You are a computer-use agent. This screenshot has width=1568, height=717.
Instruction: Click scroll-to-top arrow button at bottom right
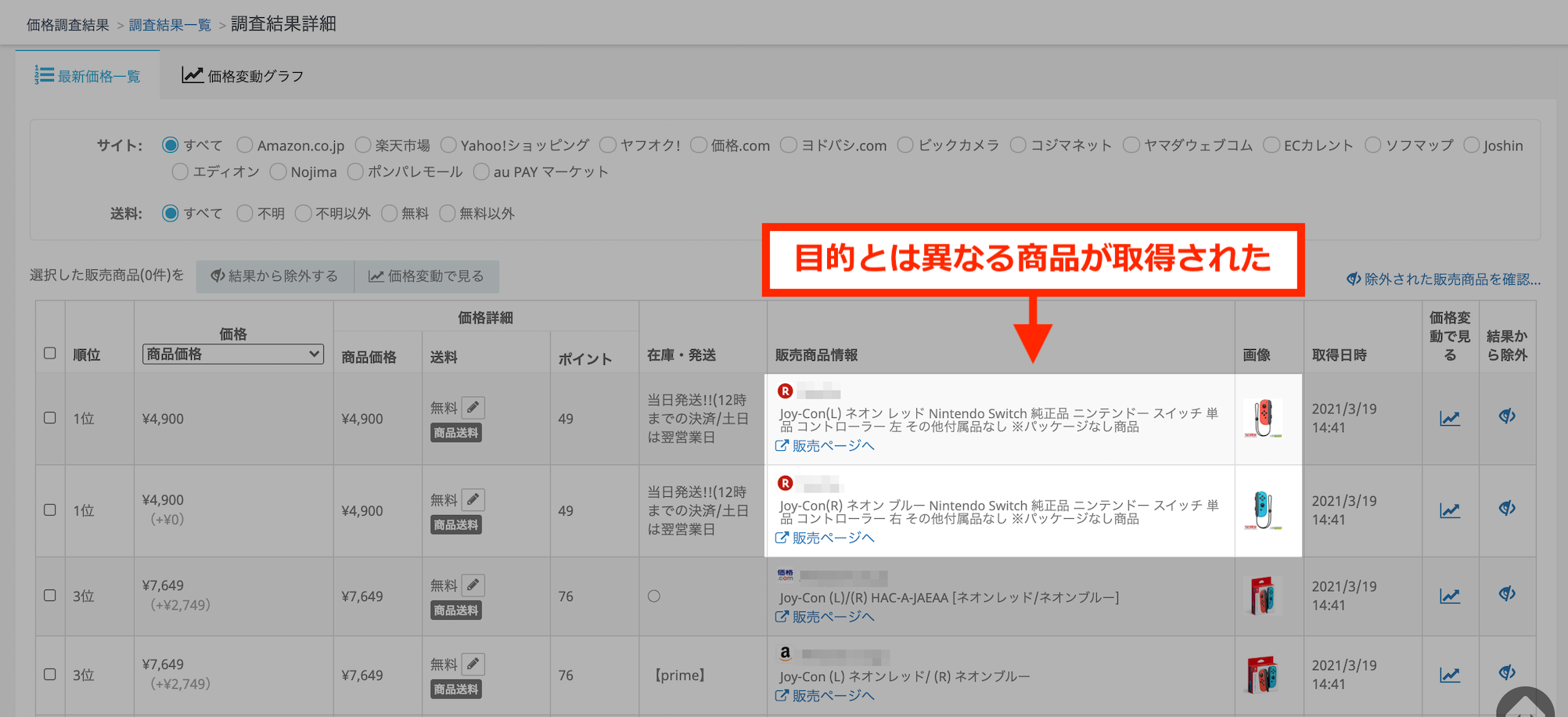pyautogui.click(x=1524, y=706)
